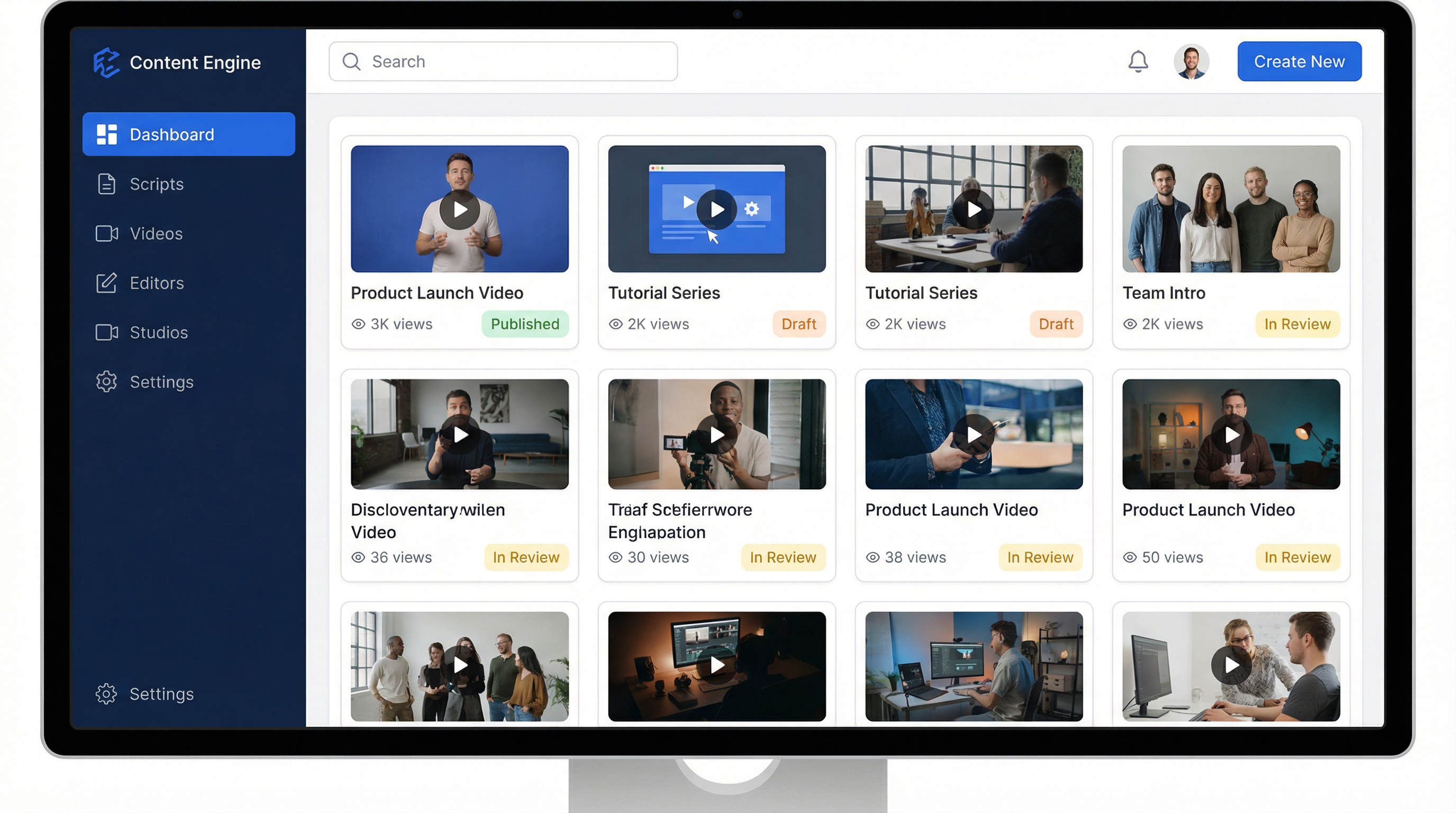Open the Studios icon in sidebar
This screenshot has height=813, width=1456.
107,332
